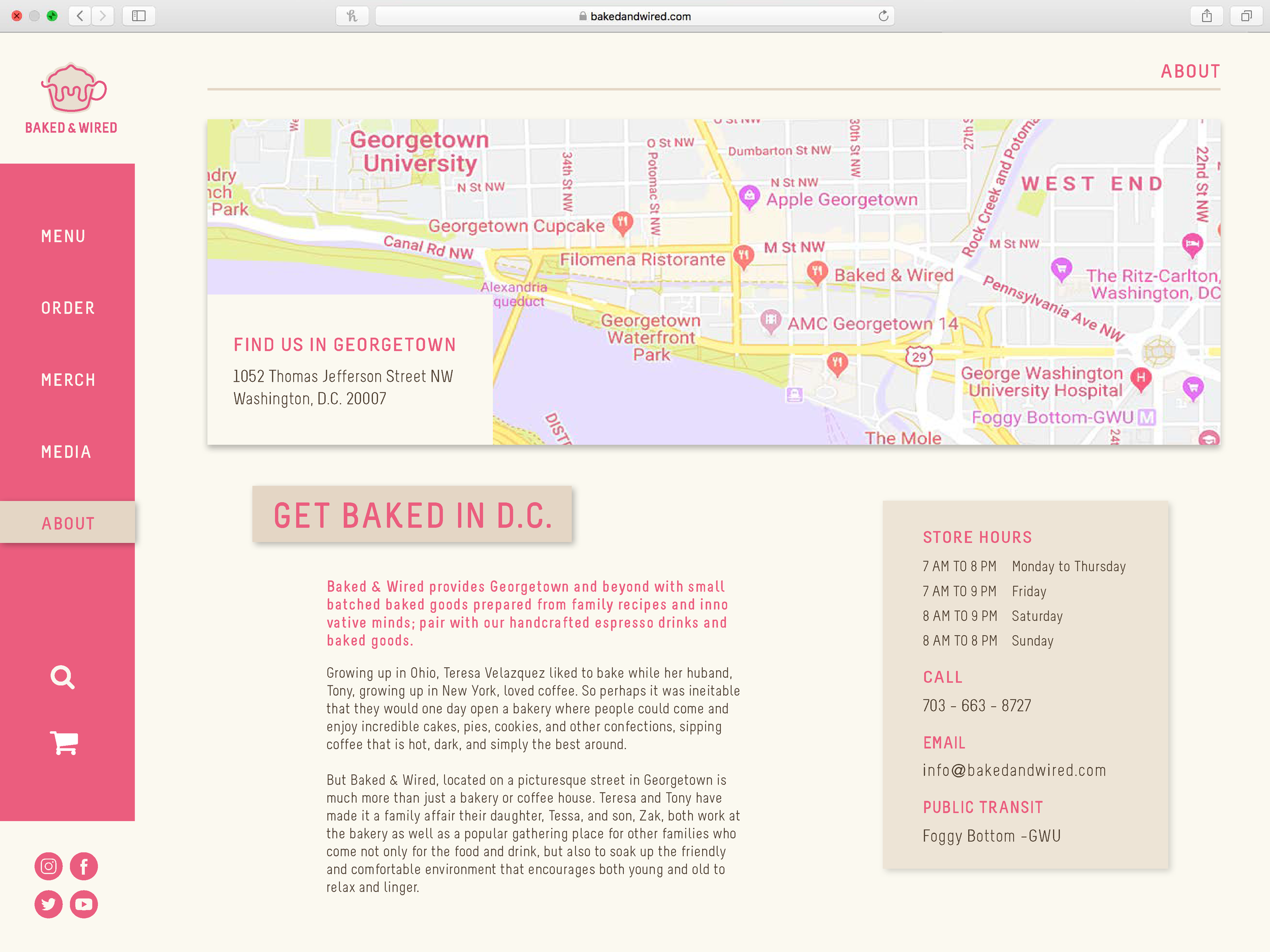Click the Baked & Wired map label

point(894,275)
